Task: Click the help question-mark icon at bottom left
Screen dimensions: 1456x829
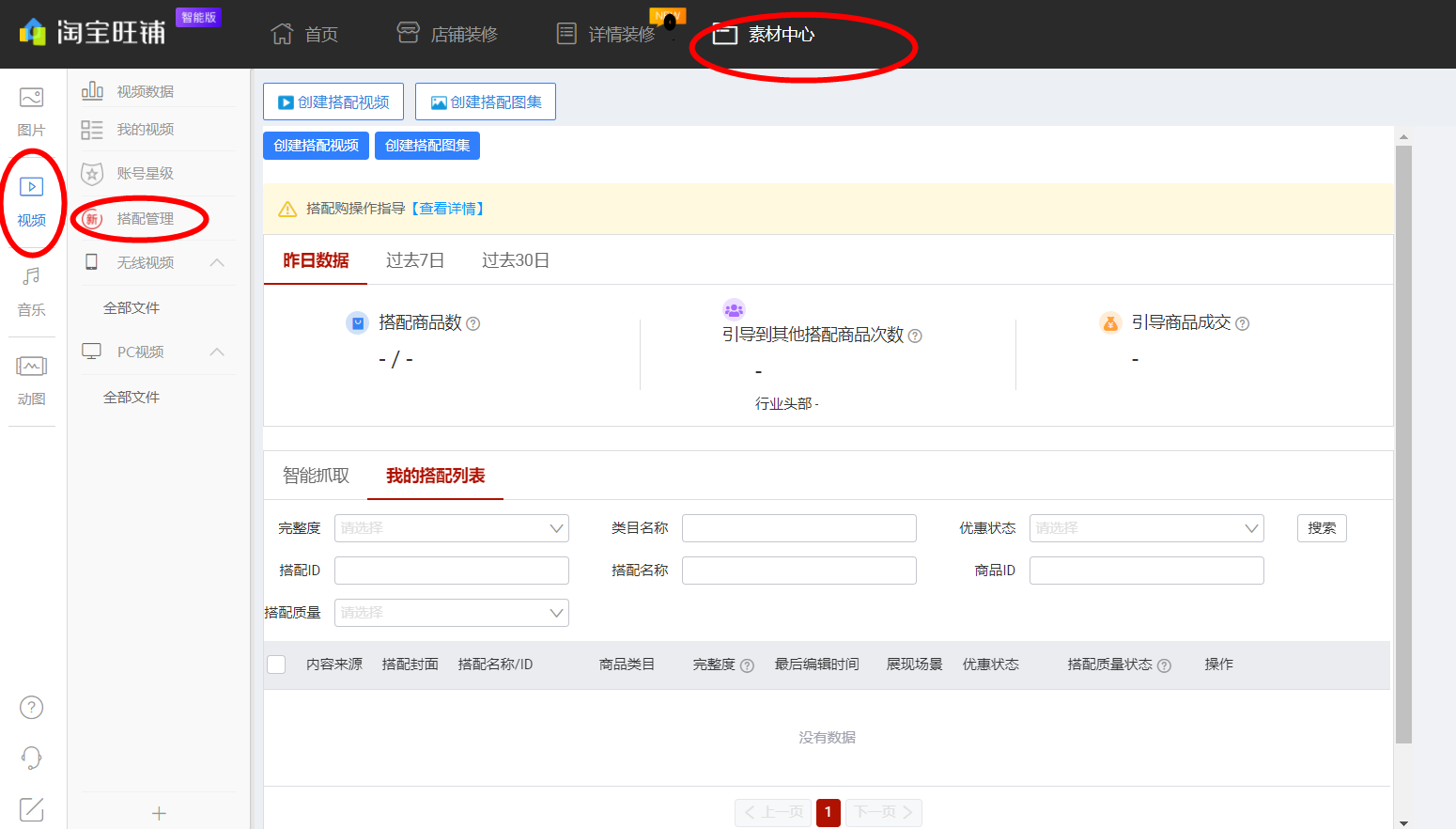Action: coord(31,707)
